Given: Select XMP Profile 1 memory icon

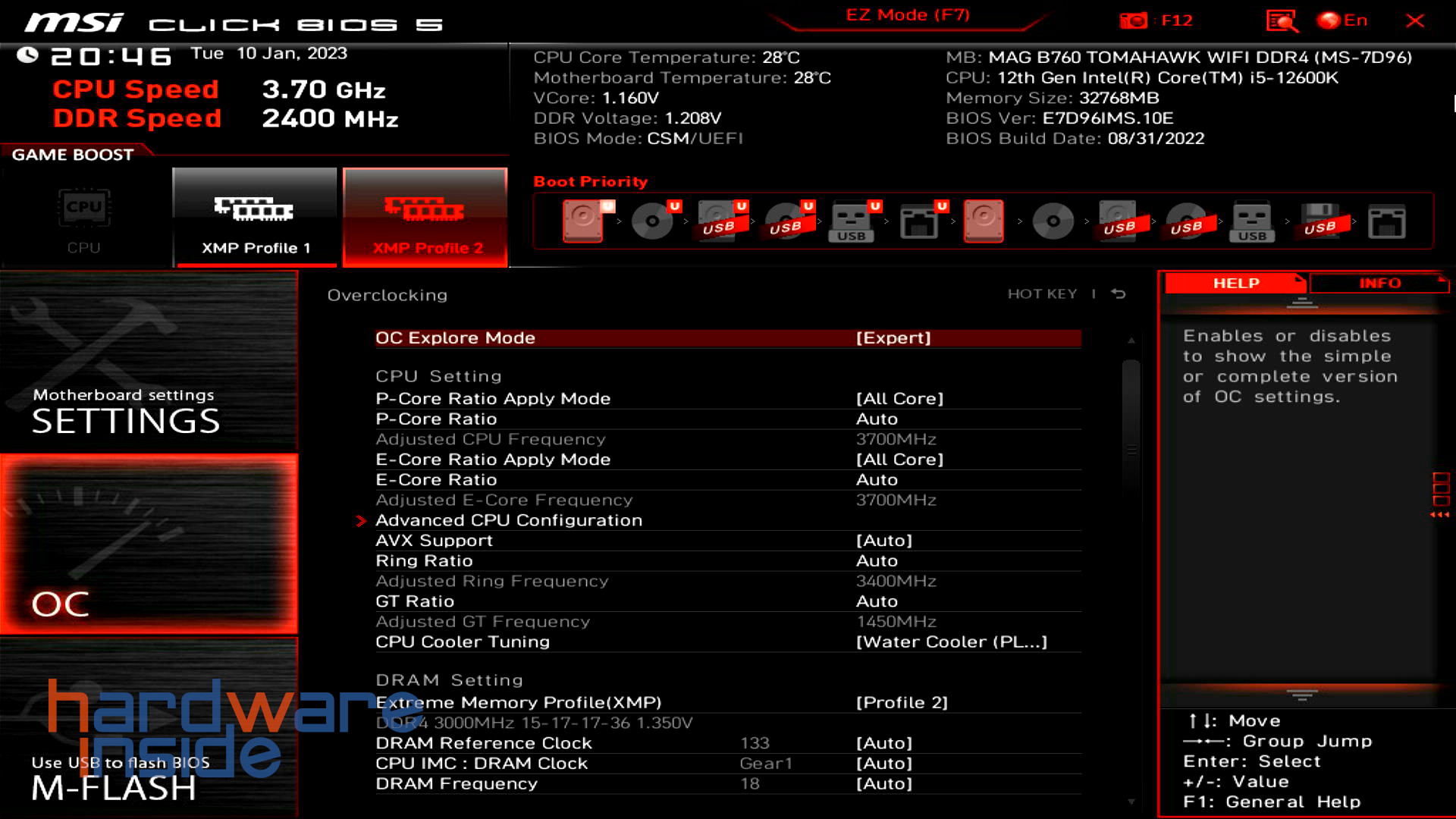Looking at the screenshot, I should click(253, 206).
